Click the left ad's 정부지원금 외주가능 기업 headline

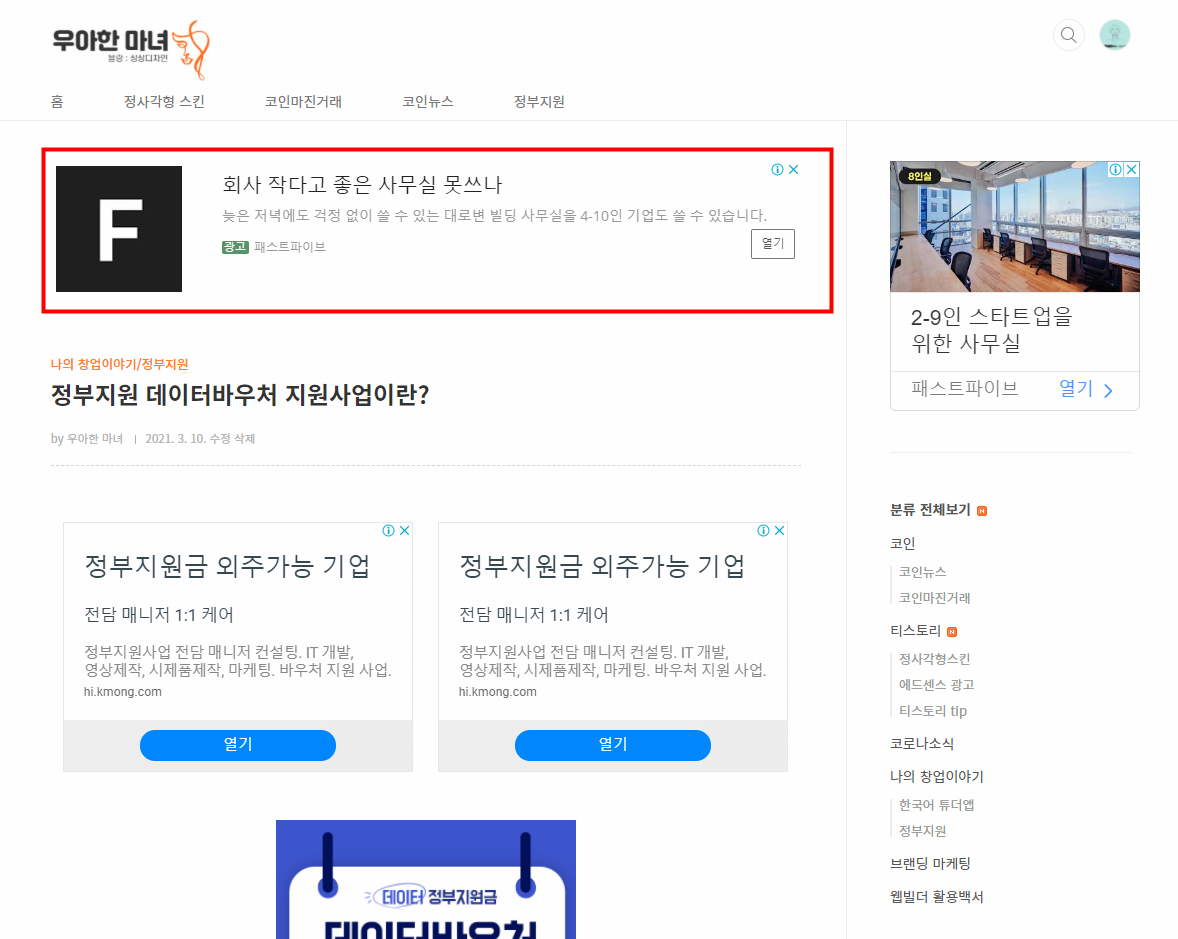click(x=227, y=566)
